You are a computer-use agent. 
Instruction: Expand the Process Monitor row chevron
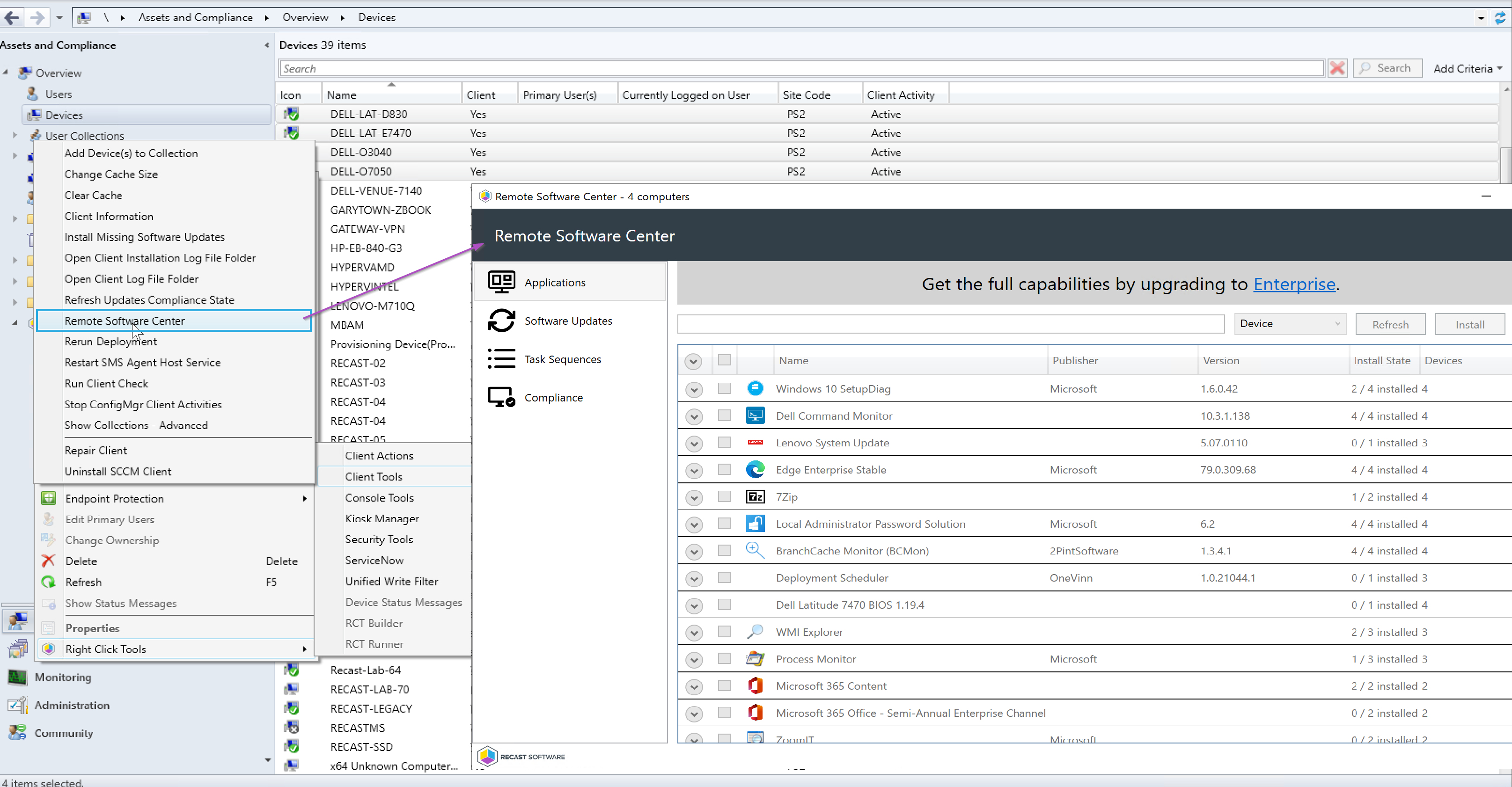click(x=694, y=659)
